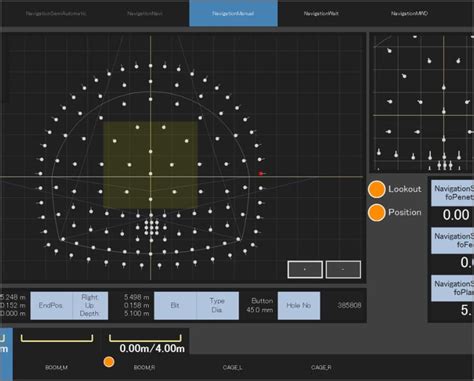Click the 0.00m/4.00m depth progress bar
474x381 pixels.
pyautogui.click(x=145, y=338)
